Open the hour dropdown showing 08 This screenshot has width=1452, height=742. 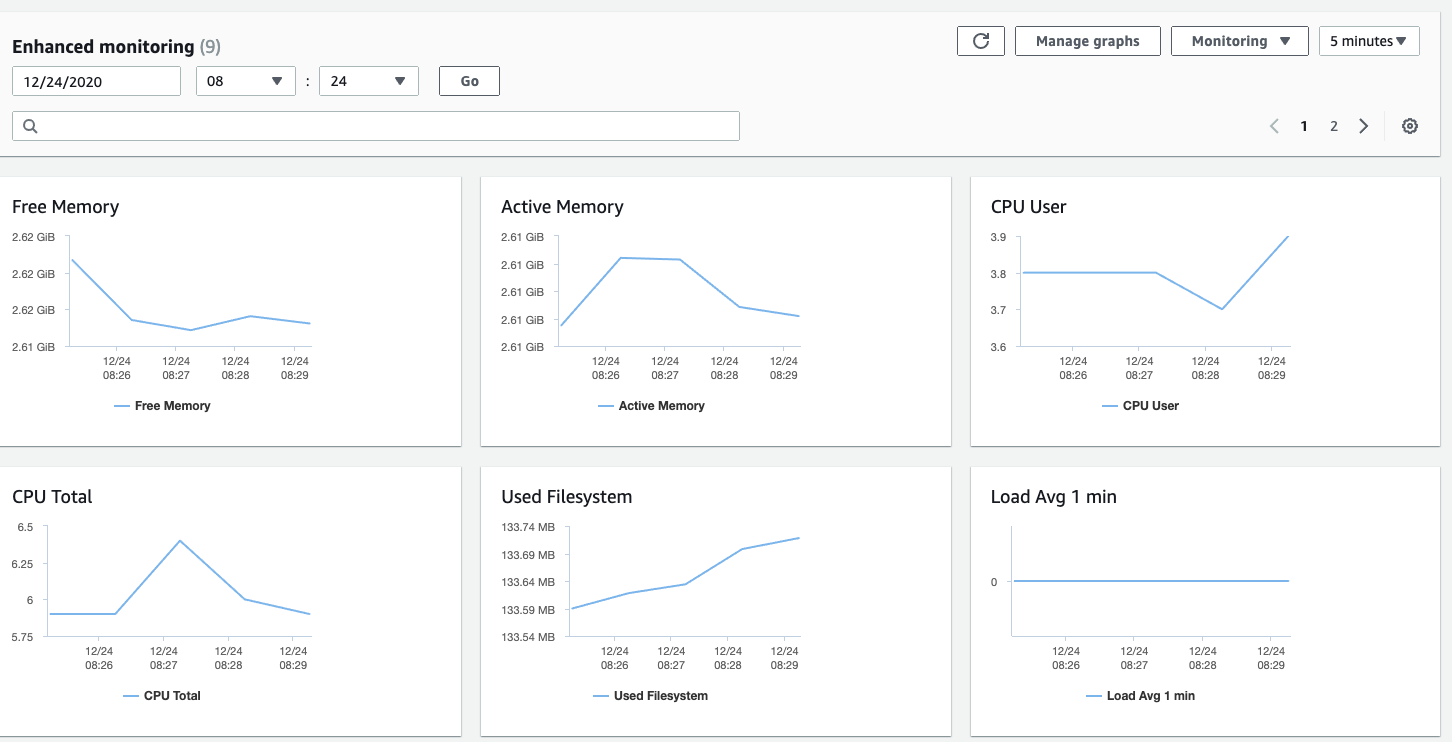[246, 81]
